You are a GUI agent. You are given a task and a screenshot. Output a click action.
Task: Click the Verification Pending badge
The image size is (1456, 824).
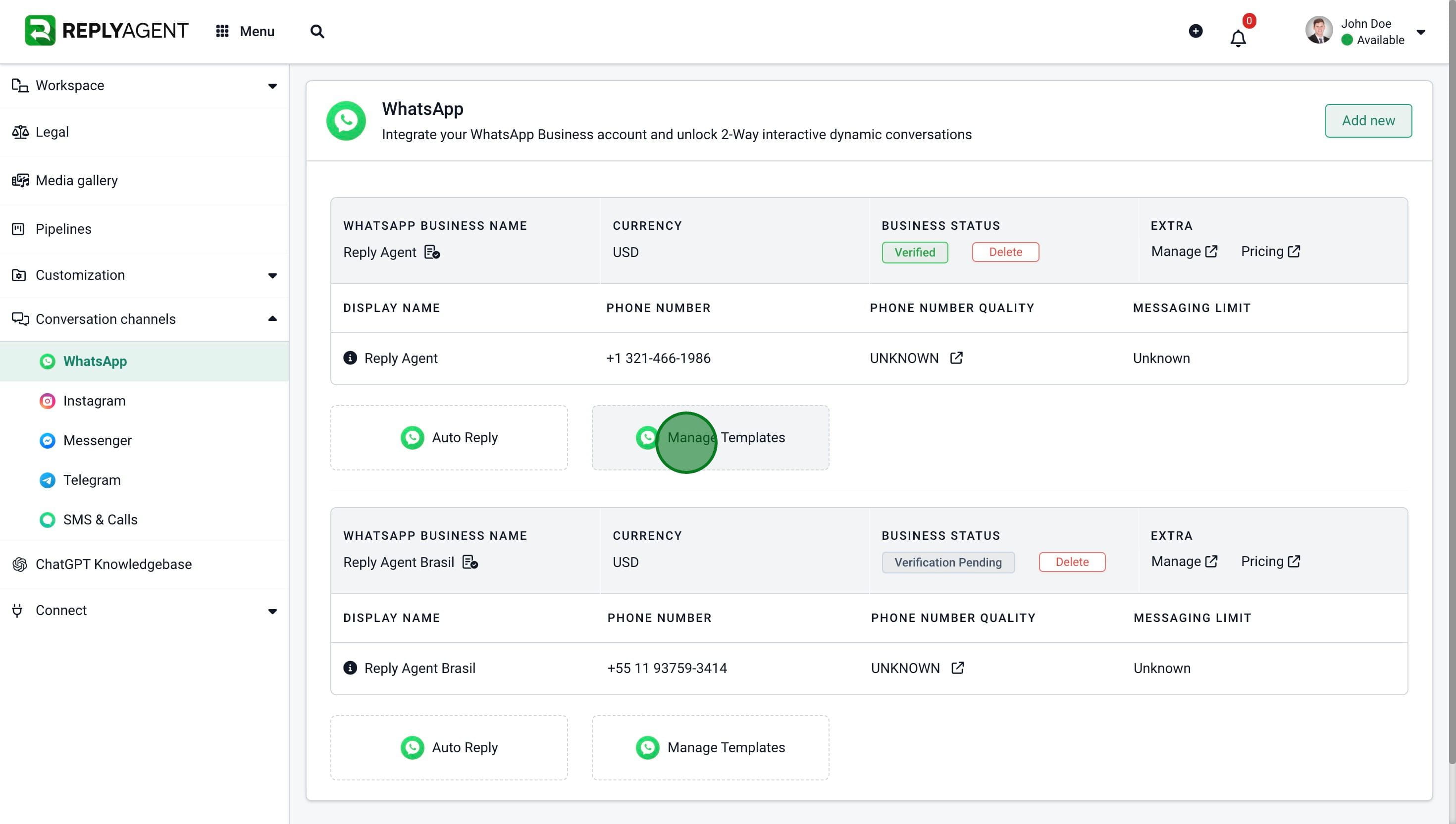(948, 563)
